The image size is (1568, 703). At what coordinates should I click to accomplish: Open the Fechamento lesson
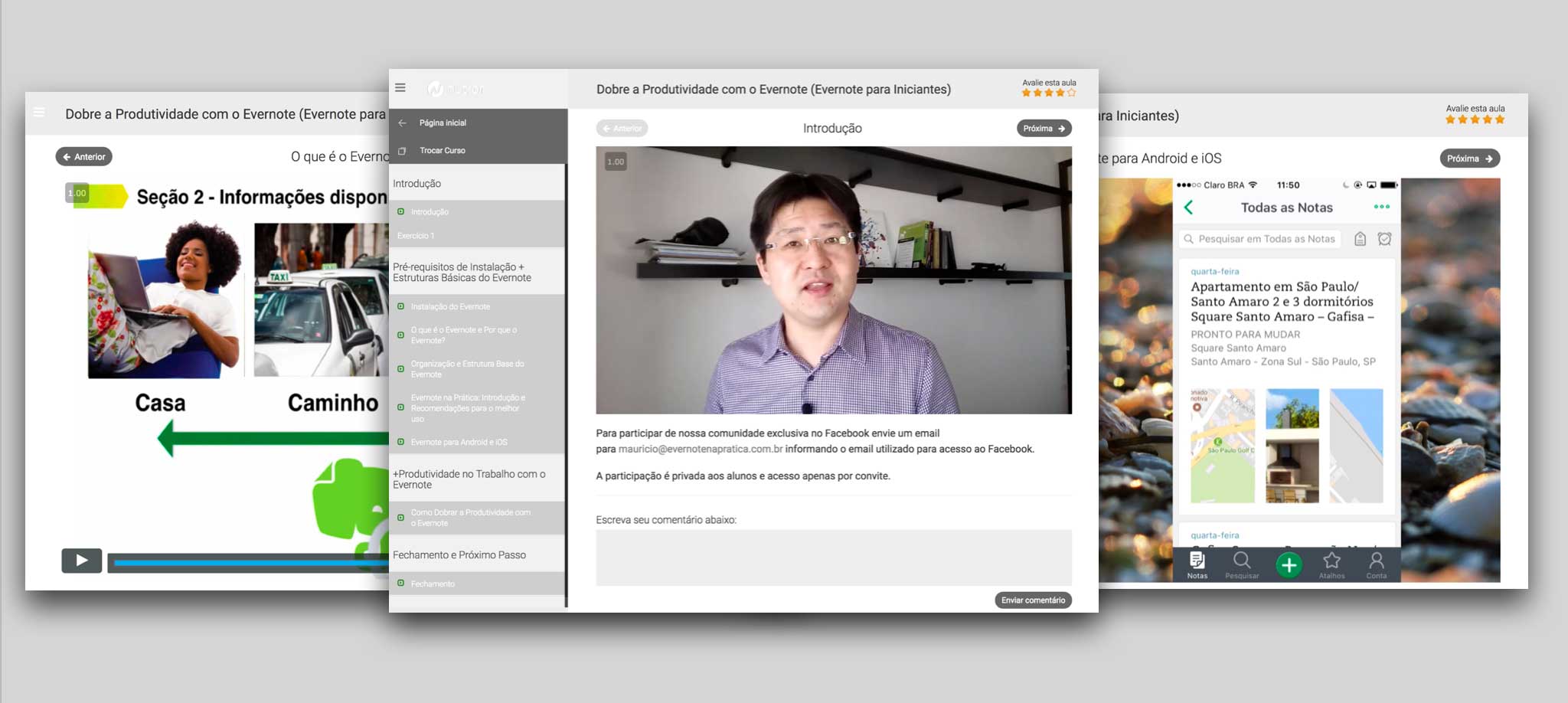click(x=433, y=584)
